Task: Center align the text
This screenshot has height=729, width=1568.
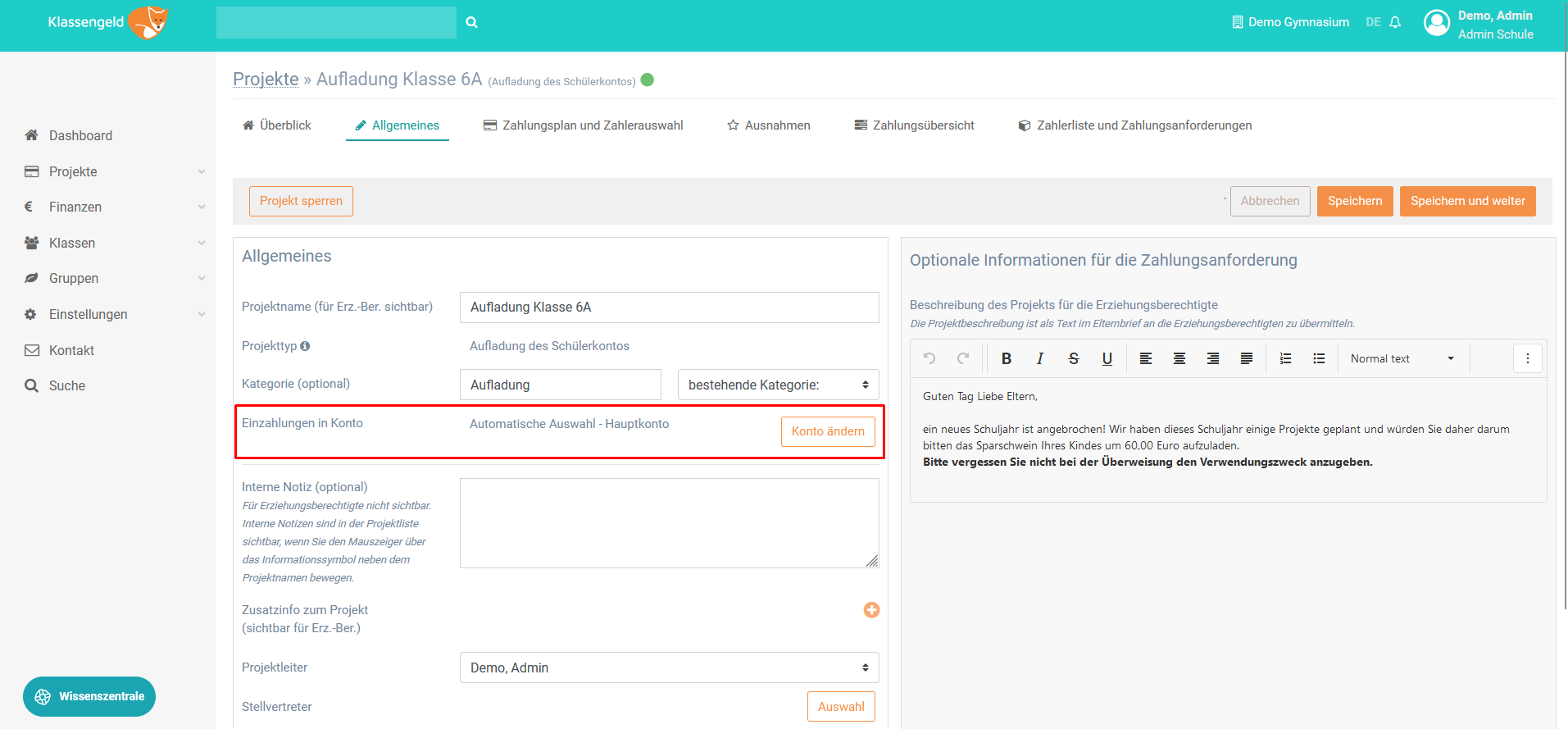Action: [x=1179, y=358]
